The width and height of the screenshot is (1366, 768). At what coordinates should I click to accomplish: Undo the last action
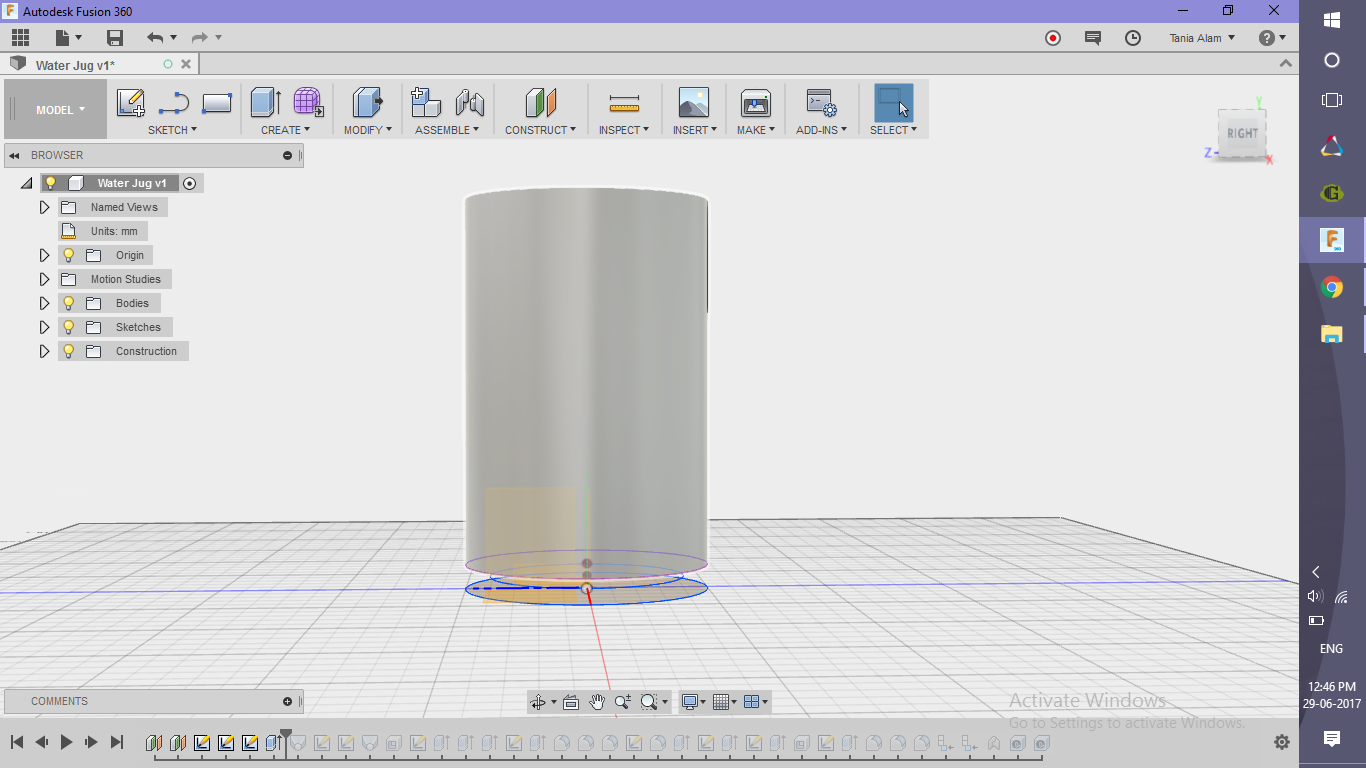click(x=155, y=38)
